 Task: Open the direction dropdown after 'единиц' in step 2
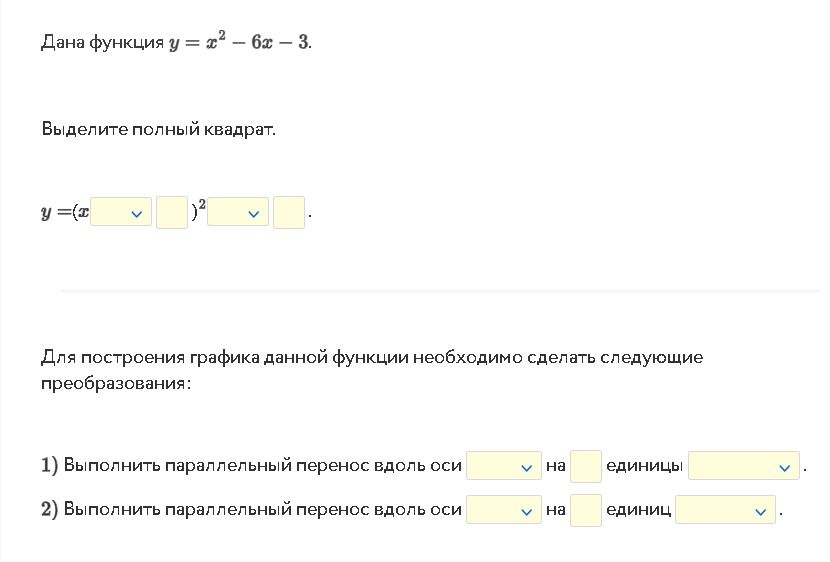pyautogui.click(x=726, y=510)
